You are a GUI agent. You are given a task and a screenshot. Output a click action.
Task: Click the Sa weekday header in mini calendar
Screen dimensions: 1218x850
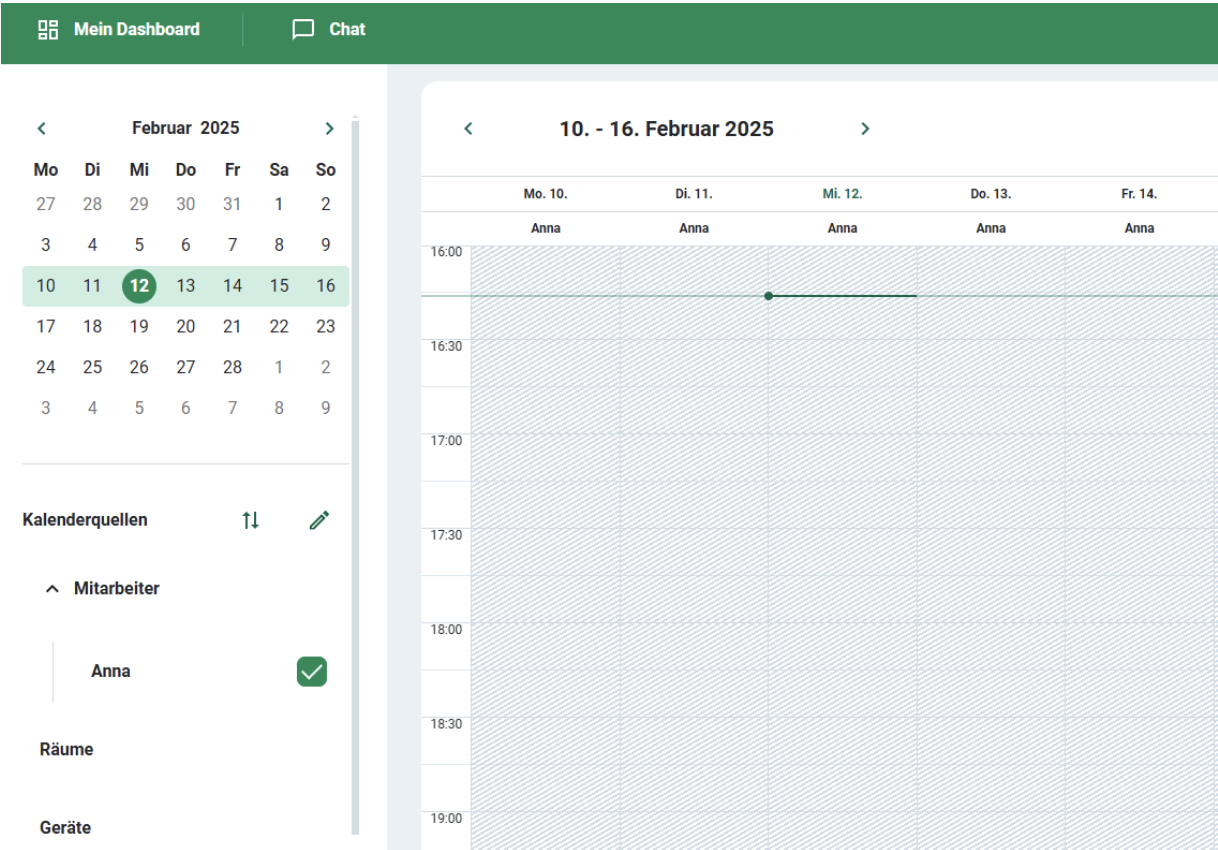pos(279,170)
